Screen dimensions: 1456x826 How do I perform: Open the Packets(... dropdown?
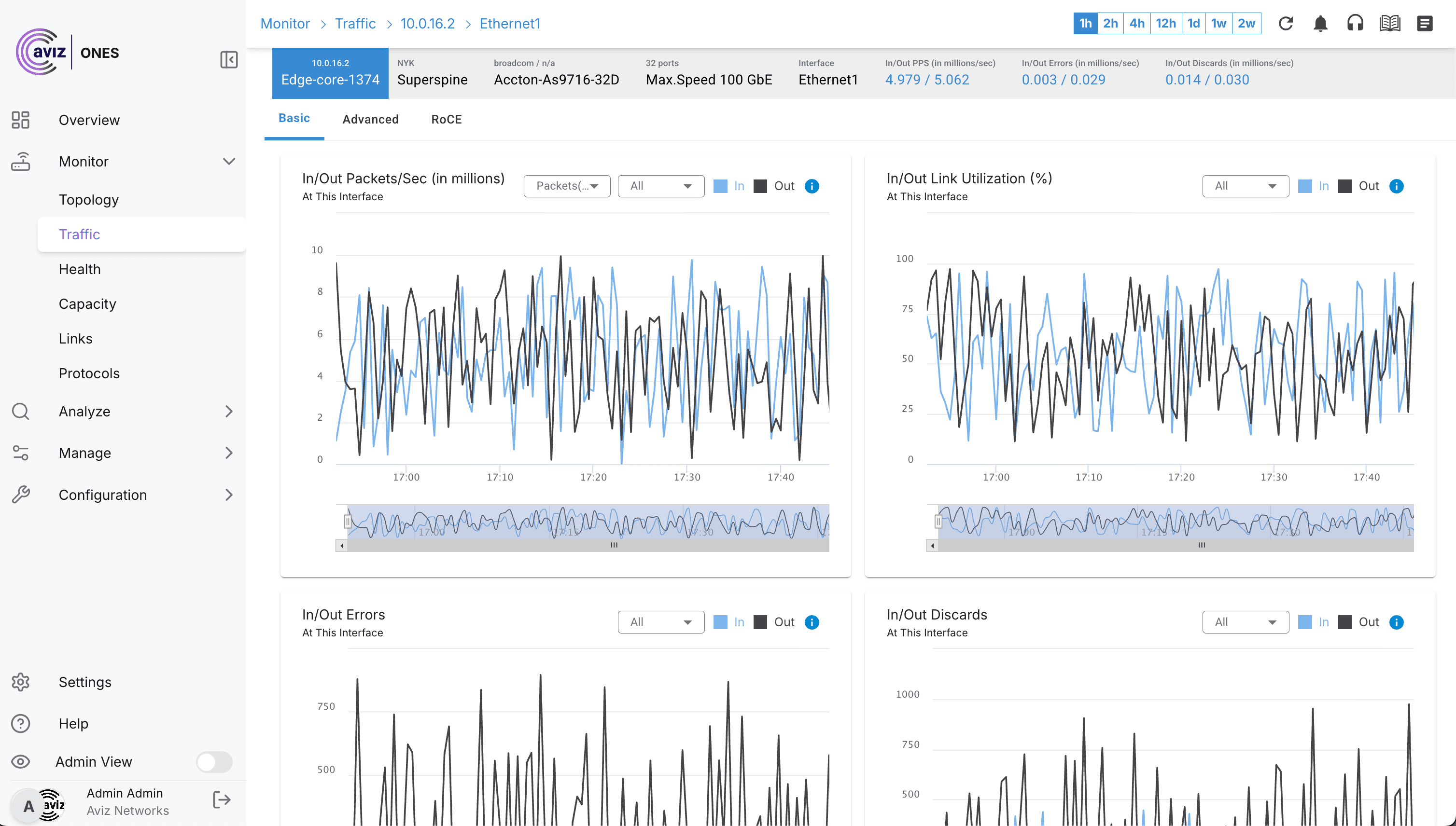(x=566, y=186)
